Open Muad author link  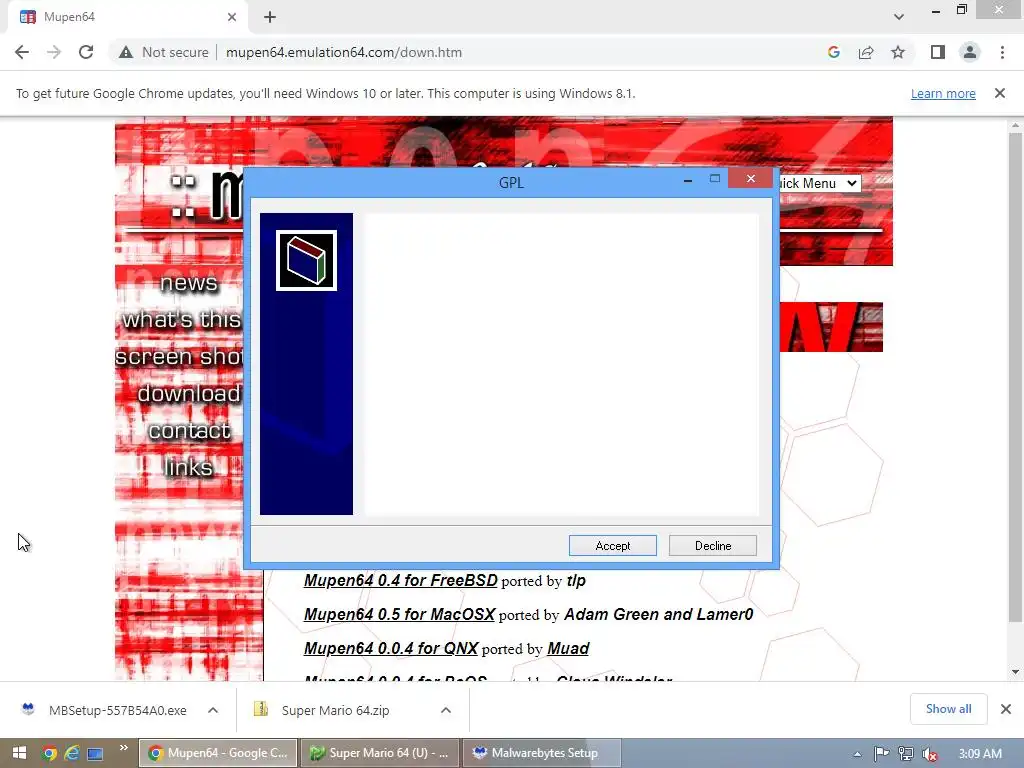pos(568,648)
